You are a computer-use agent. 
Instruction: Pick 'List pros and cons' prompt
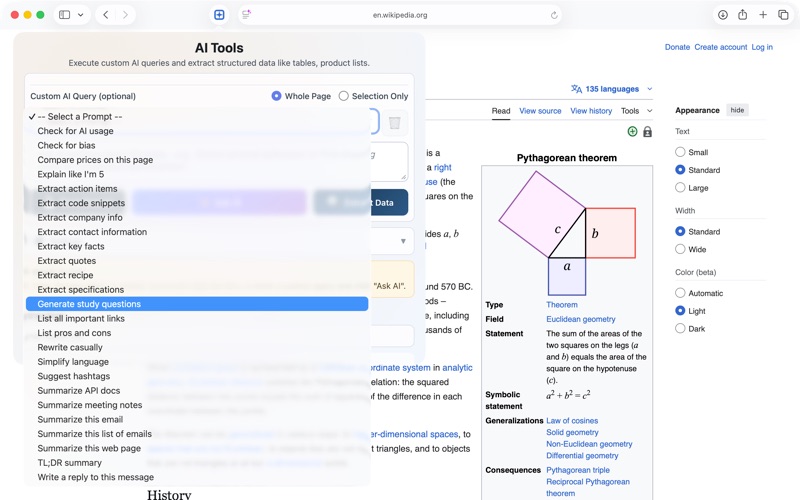click(197, 333)
